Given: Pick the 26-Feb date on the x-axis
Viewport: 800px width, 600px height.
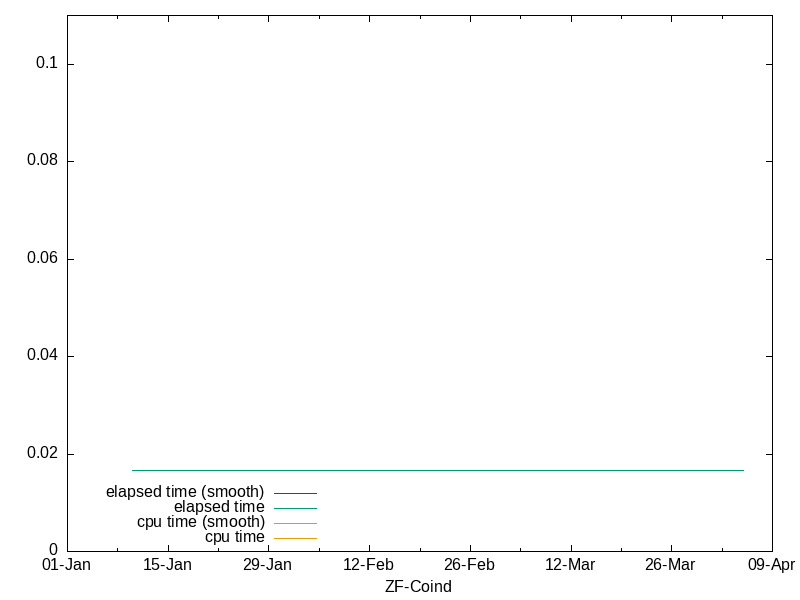Looking at the screenshot, I should pos(469,565).
